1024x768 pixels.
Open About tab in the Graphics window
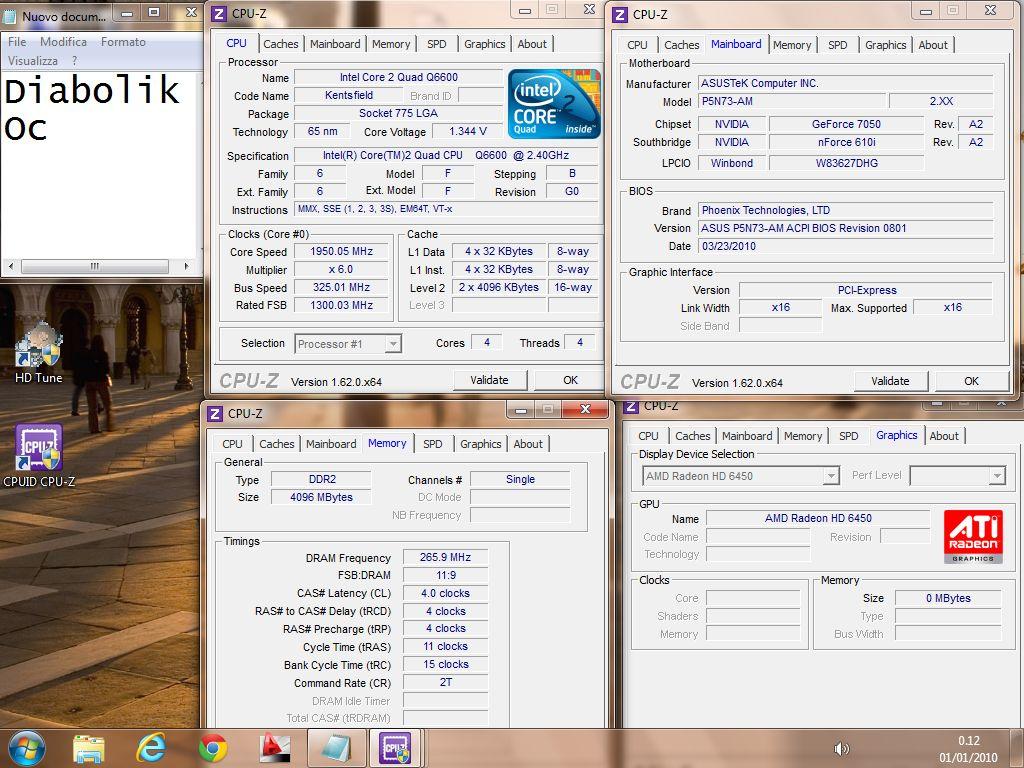944,436
